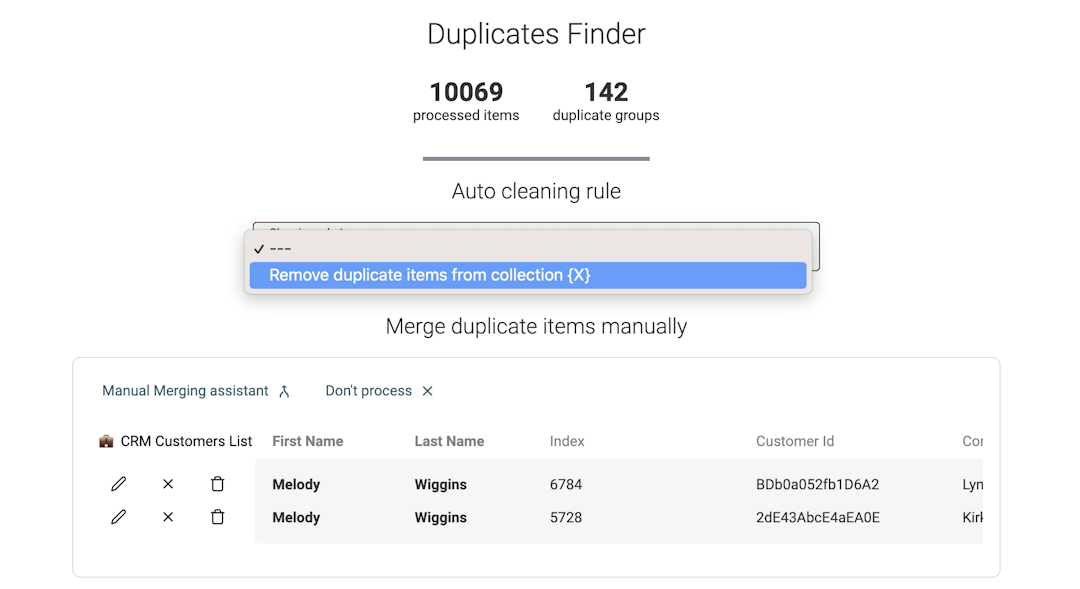Delete the first duplicate using the trash icon
This screenshot has height=589, width=1080.
pyautogui.click(x=218, y=483)
